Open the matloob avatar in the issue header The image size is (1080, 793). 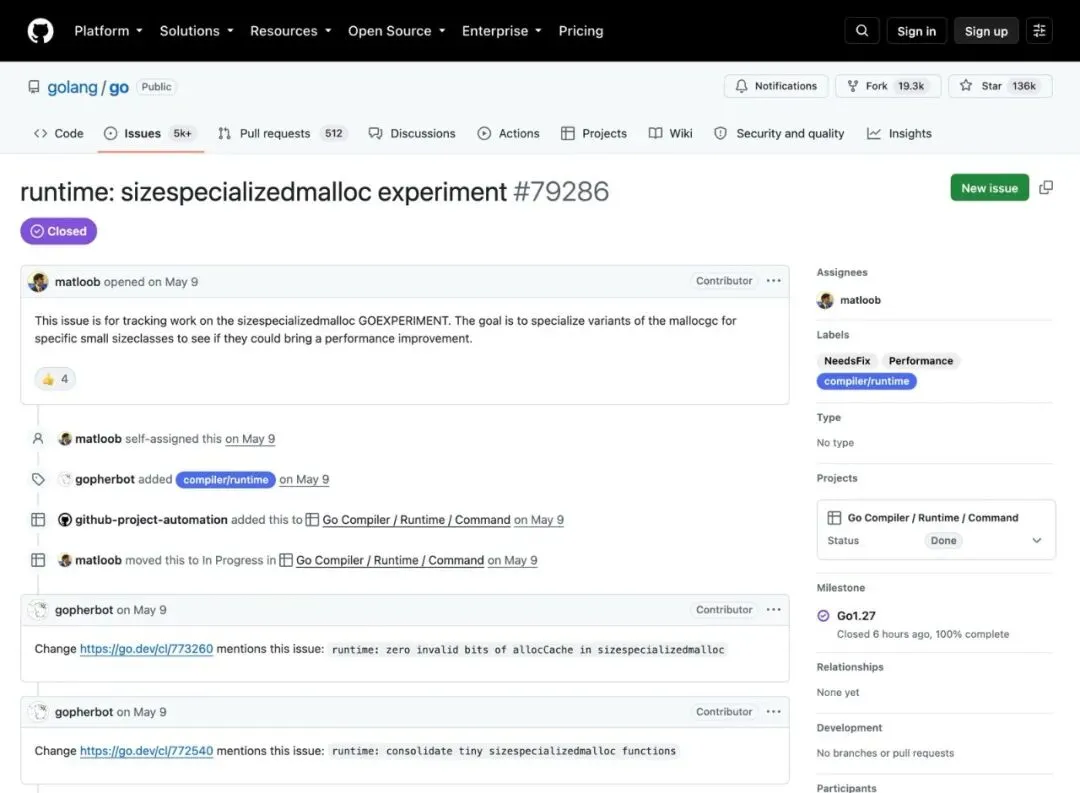[x=39, y=282]
